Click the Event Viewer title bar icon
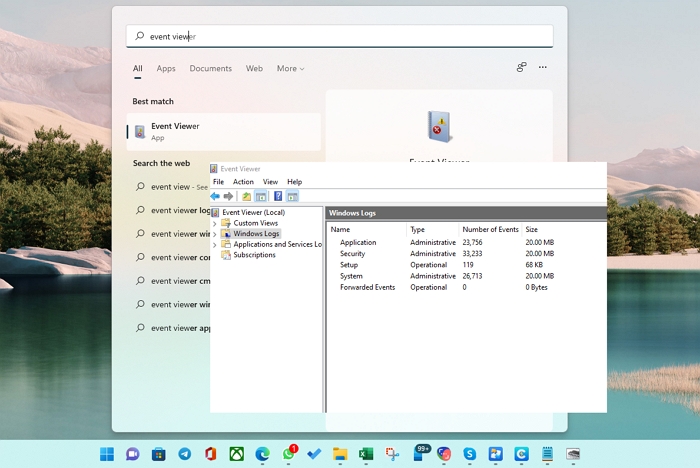 pos(214,169)
